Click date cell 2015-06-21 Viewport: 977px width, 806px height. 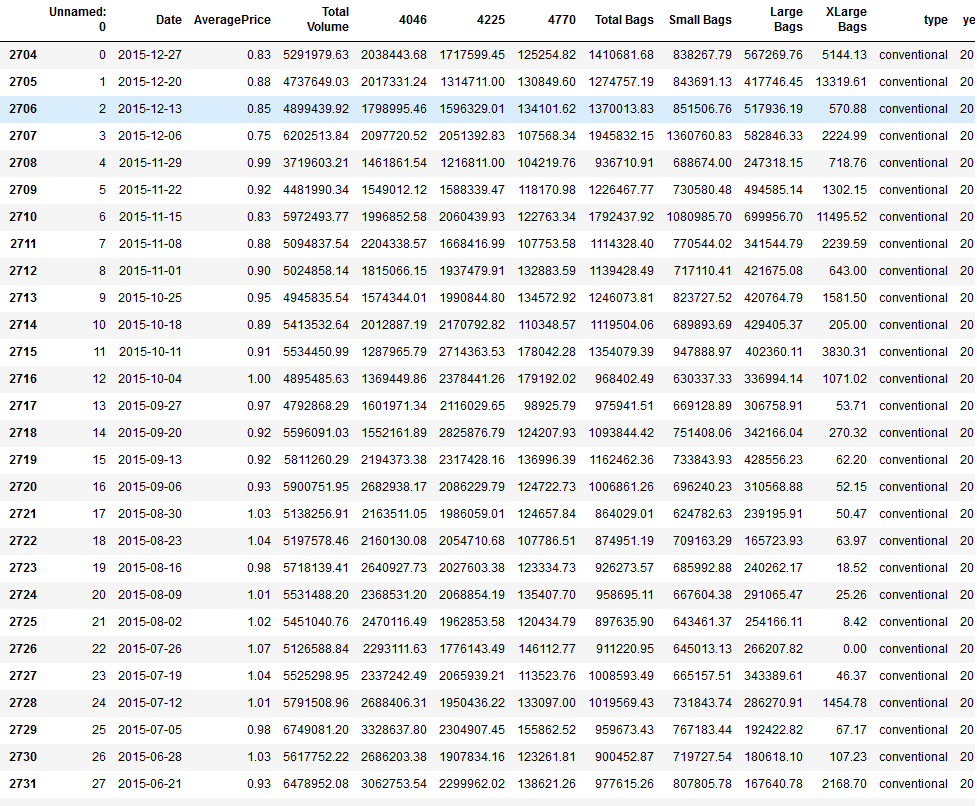tap(150, 784)
